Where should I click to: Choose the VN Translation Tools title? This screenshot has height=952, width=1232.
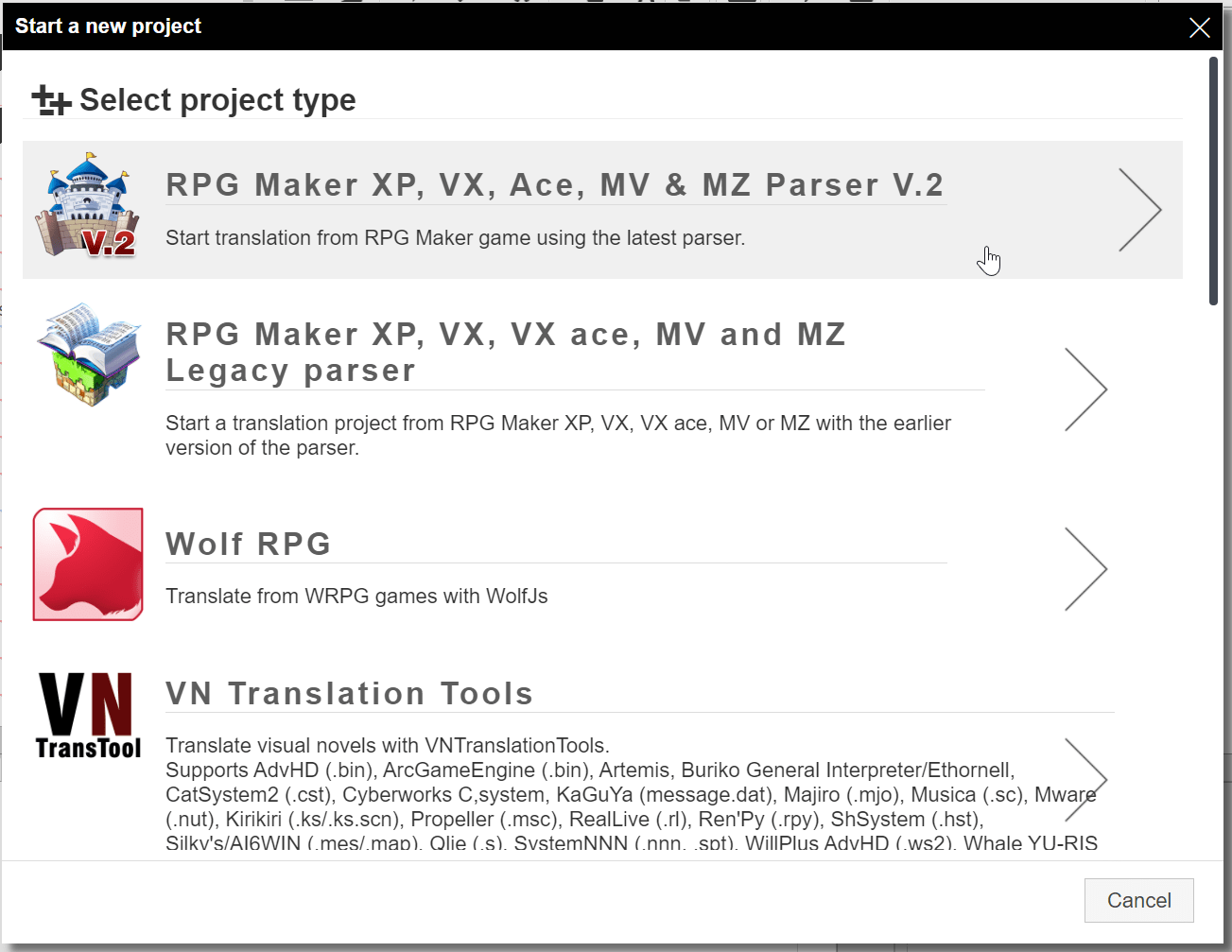point(350,693)
